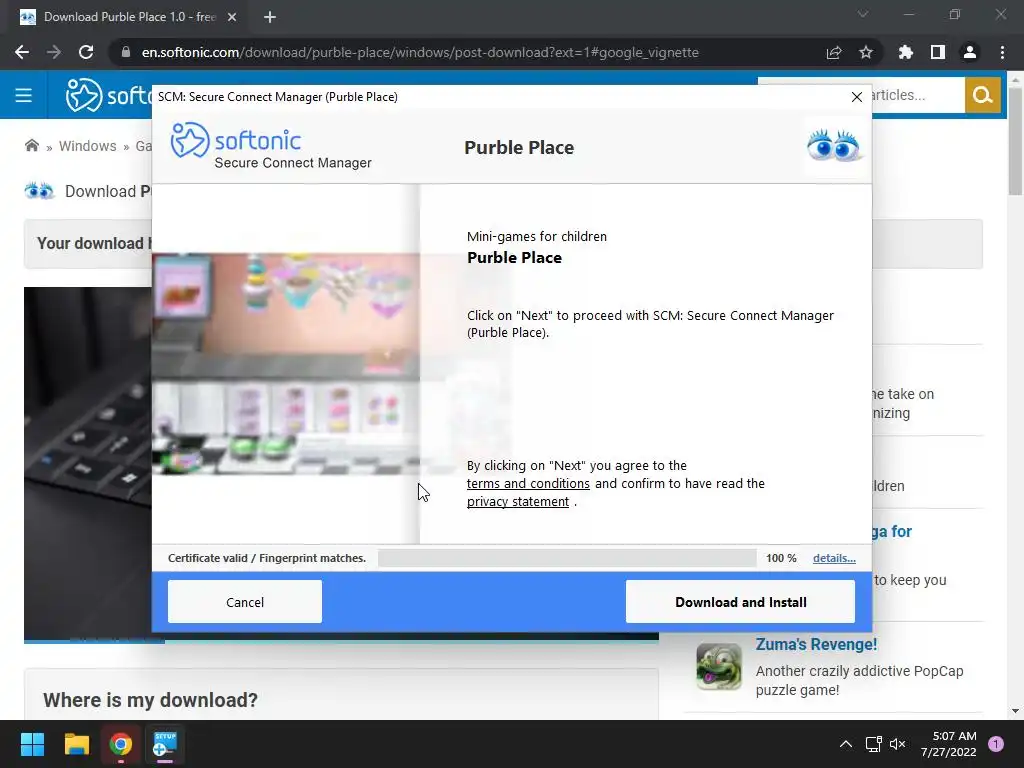Open Chrome three-dot menu
The height and width of the screenshot is (768, 1024).
coord(1002,52)
